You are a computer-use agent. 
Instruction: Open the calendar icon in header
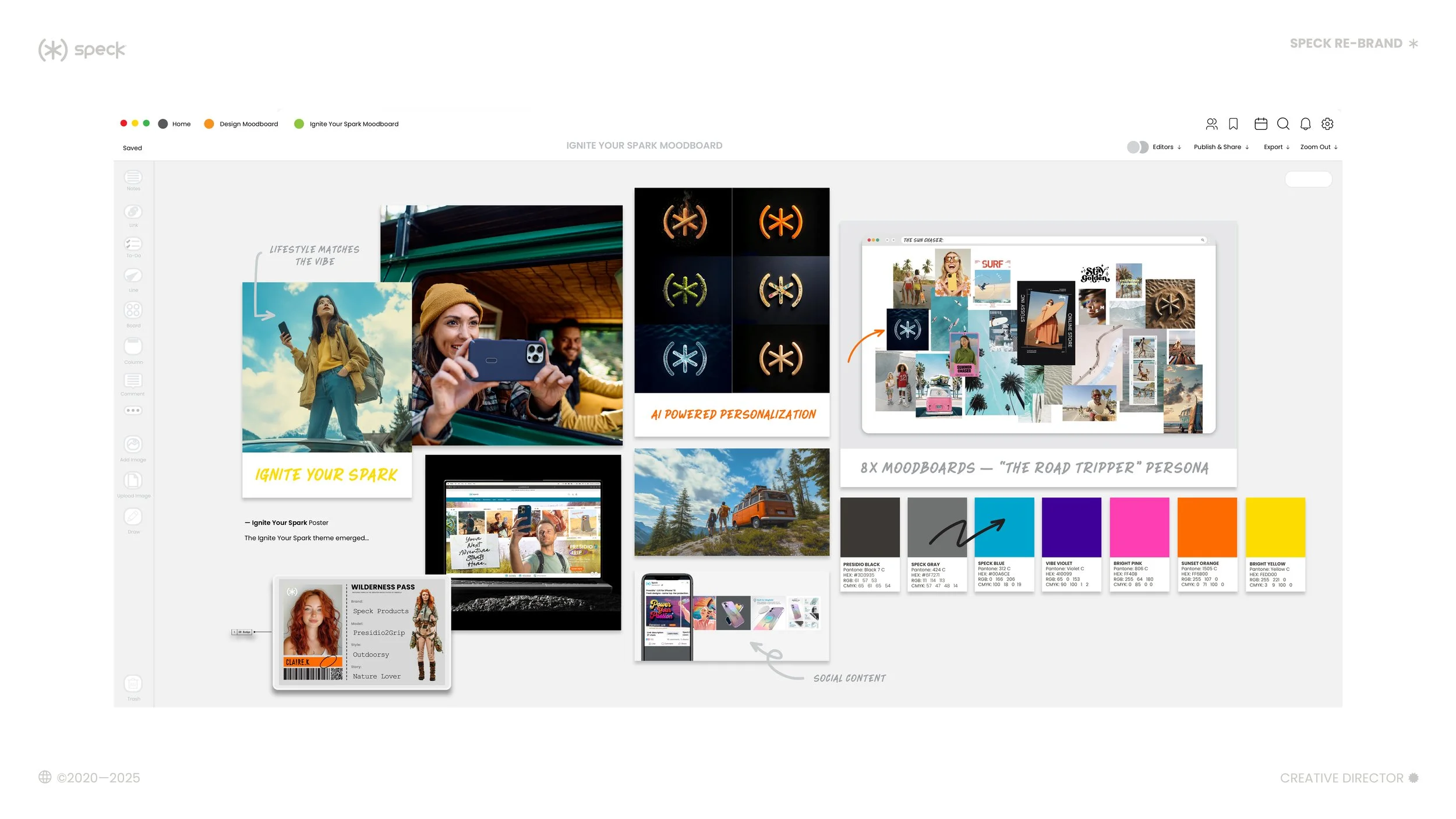1260,124
